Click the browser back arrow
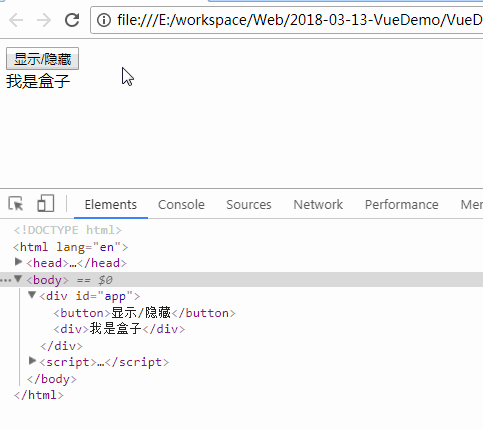 click(16, 20)
